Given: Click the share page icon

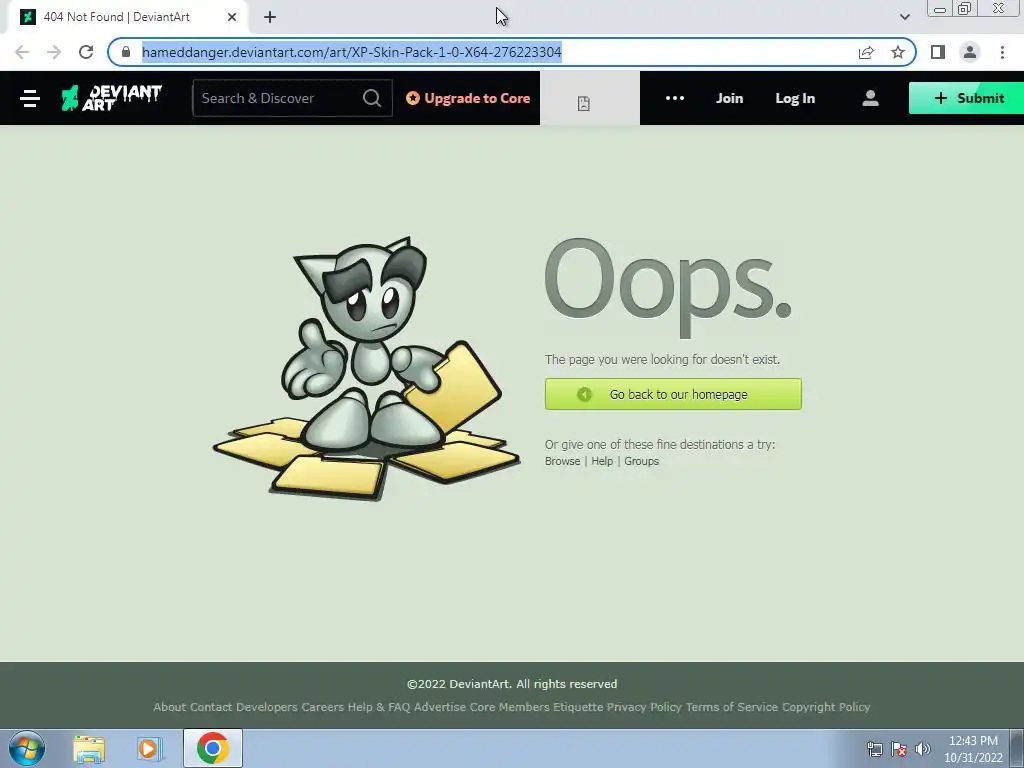Looking at the screenshot, I should click(x=866, y=52).
